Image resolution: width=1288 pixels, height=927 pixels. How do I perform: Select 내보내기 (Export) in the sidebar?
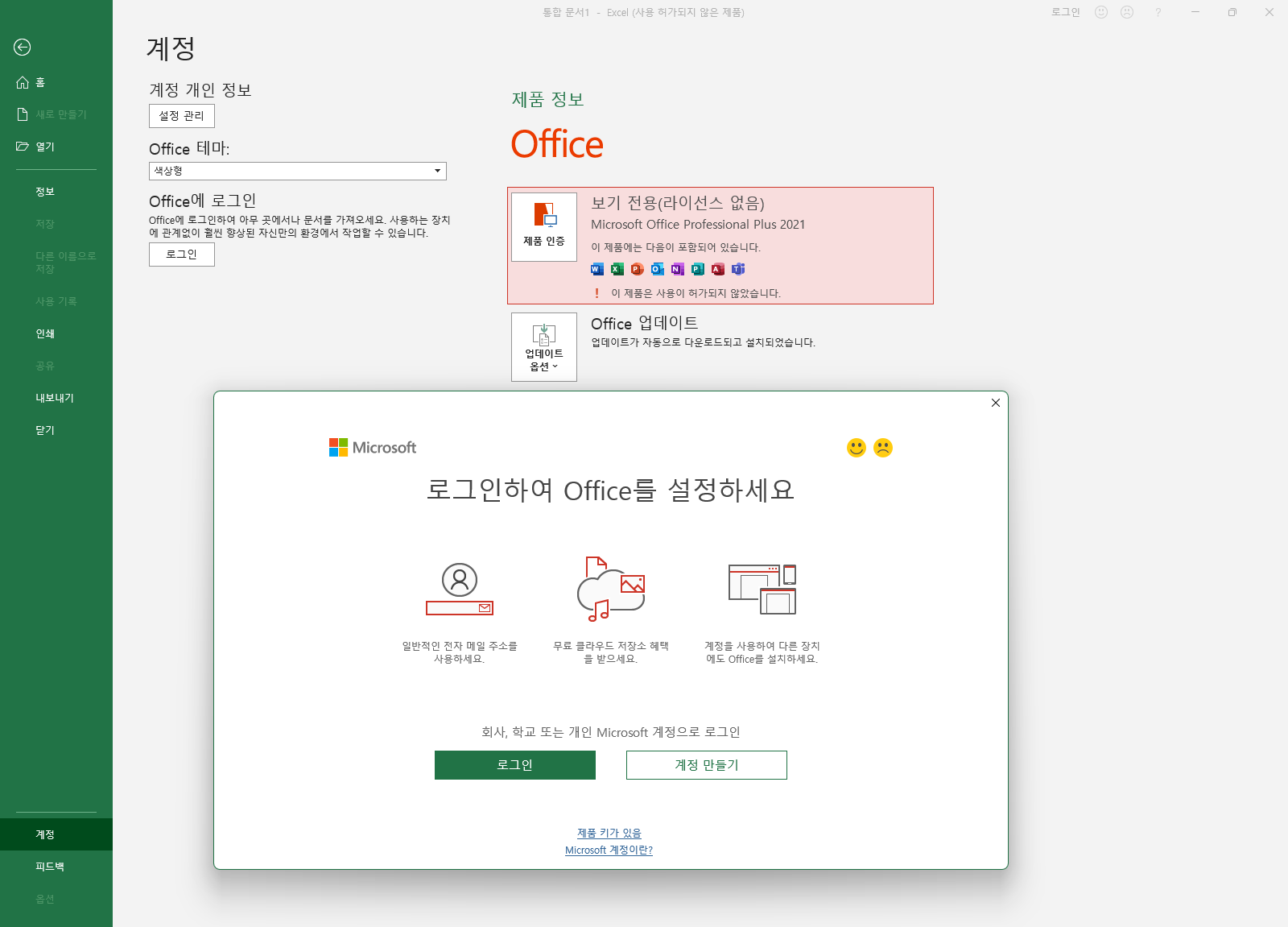pos(56,398)
